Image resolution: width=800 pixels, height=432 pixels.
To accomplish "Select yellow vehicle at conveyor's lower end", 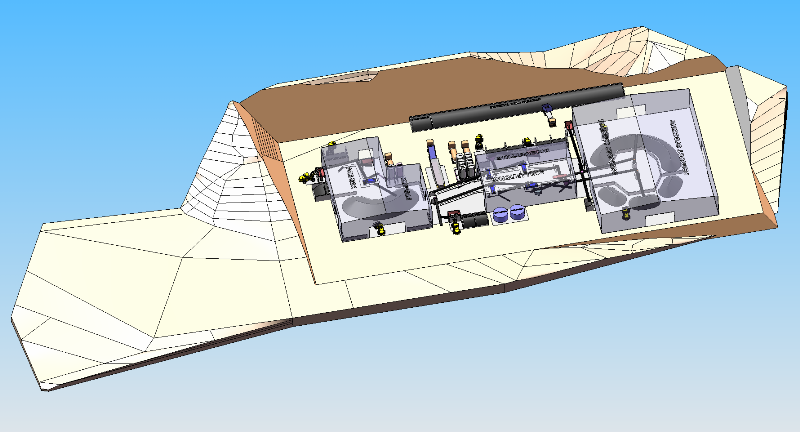I will click(x=456, y=225).
